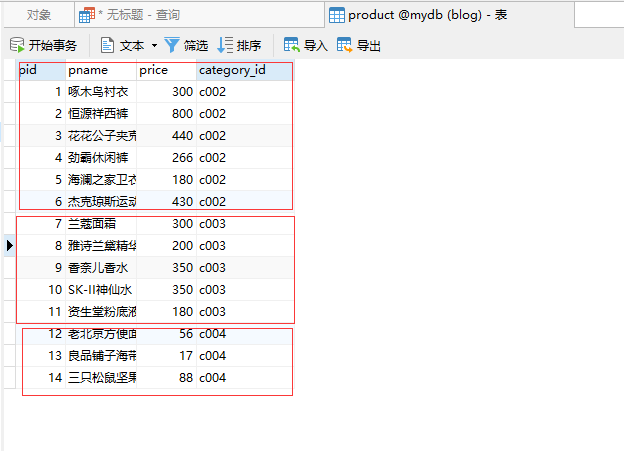This screenshot has height=451, width=624.
Task: Click the pid cell with value 1
Action: click(x=42, y=92)
